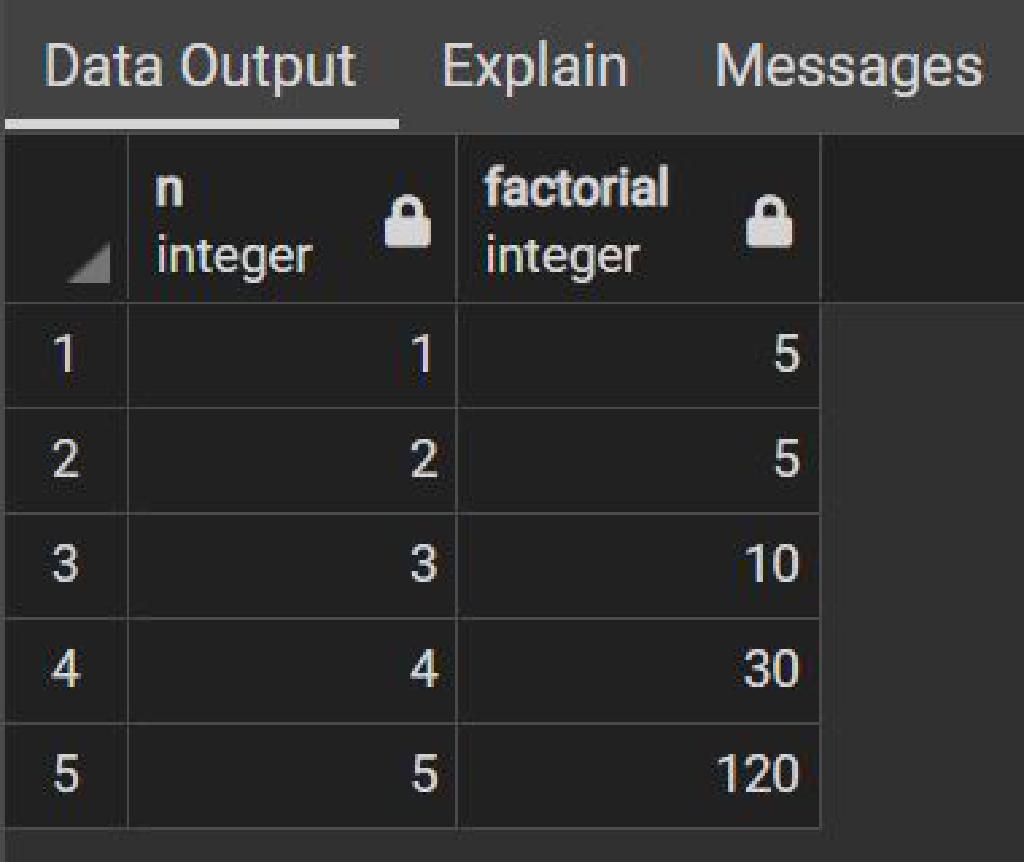Select row number 2 header
1024x862 pixels.
click(x=65, y=460)
